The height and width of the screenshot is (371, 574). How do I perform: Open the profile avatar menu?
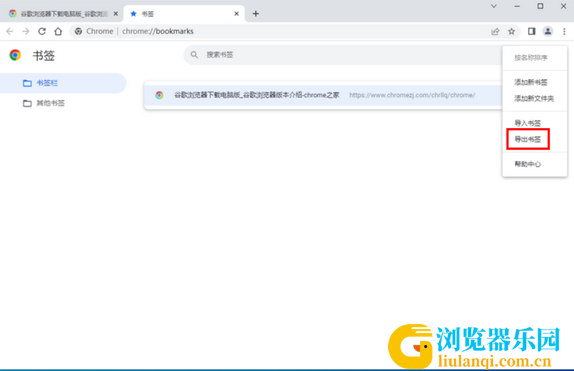548,31
